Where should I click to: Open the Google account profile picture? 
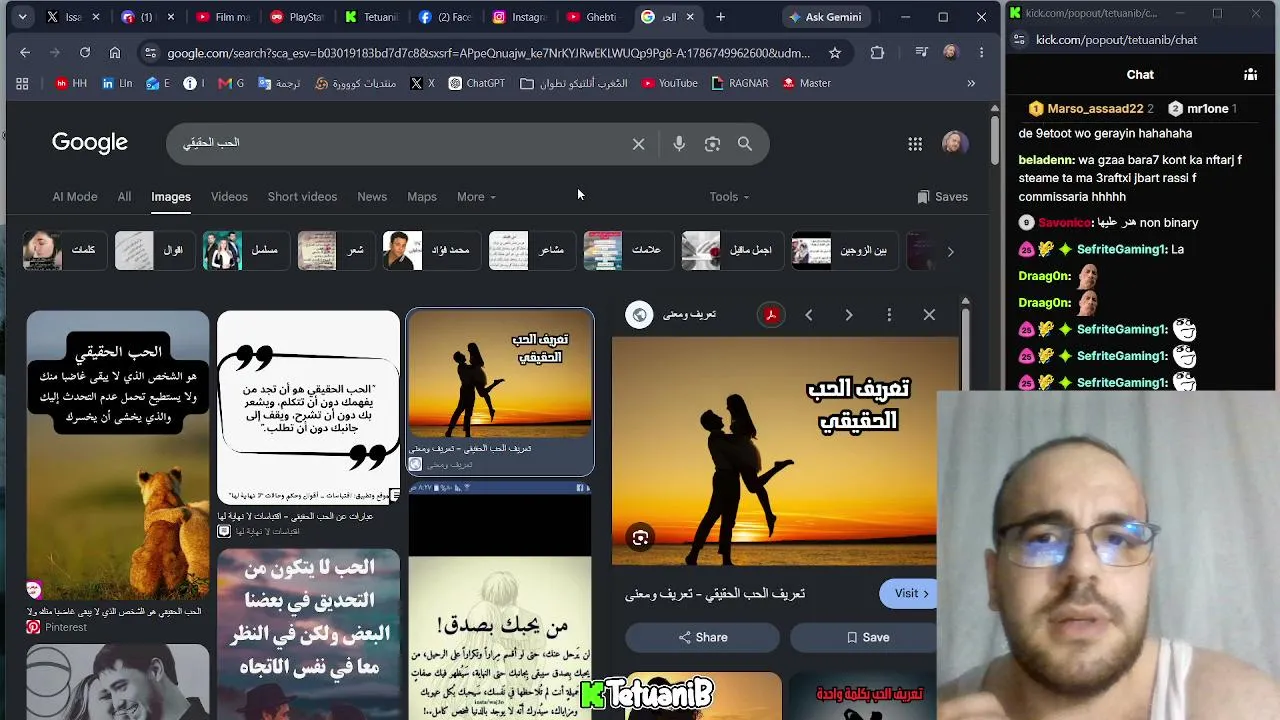955,143
